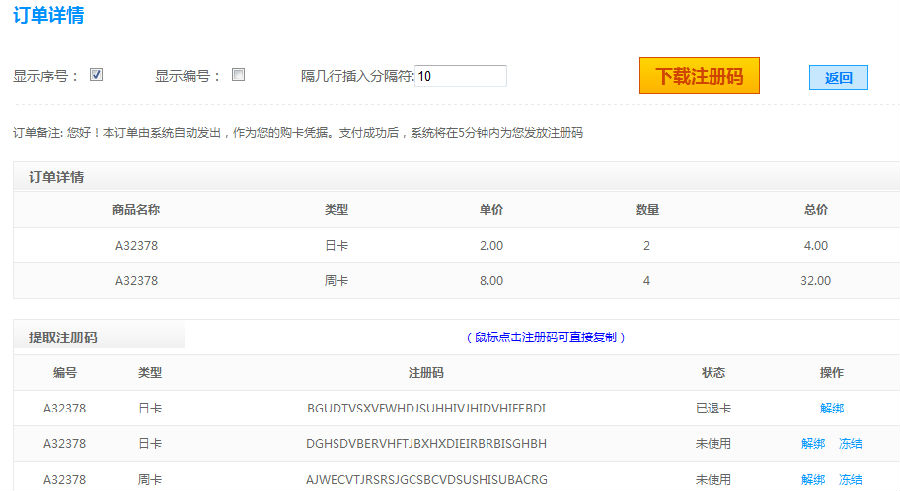Uncheck the 显示序号 checkbox
This screenshot has width=900, height=491.
click(x=97, y=74)
